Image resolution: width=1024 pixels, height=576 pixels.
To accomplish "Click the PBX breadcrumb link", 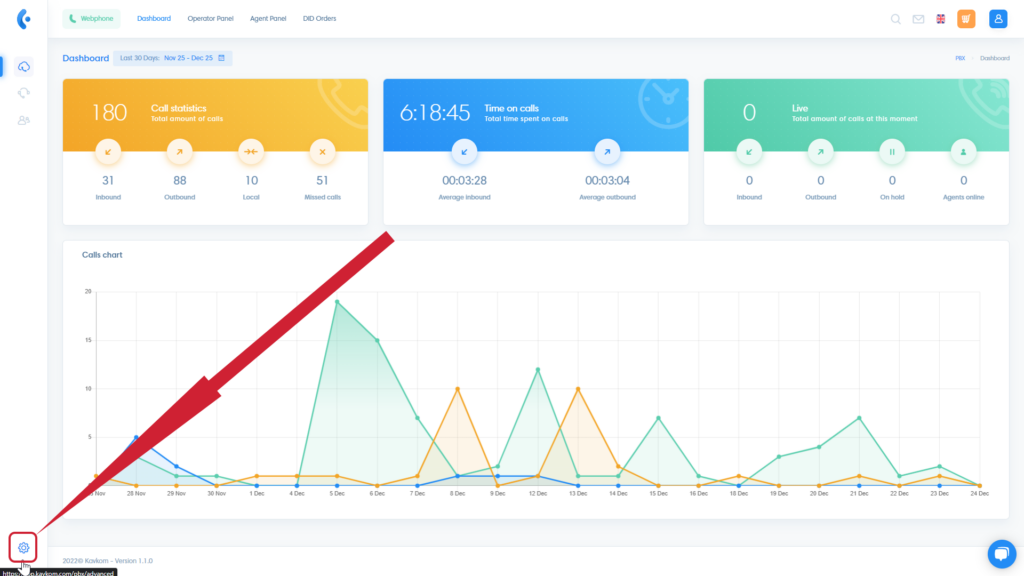I will pyautogui.click(x=960, y=58).
